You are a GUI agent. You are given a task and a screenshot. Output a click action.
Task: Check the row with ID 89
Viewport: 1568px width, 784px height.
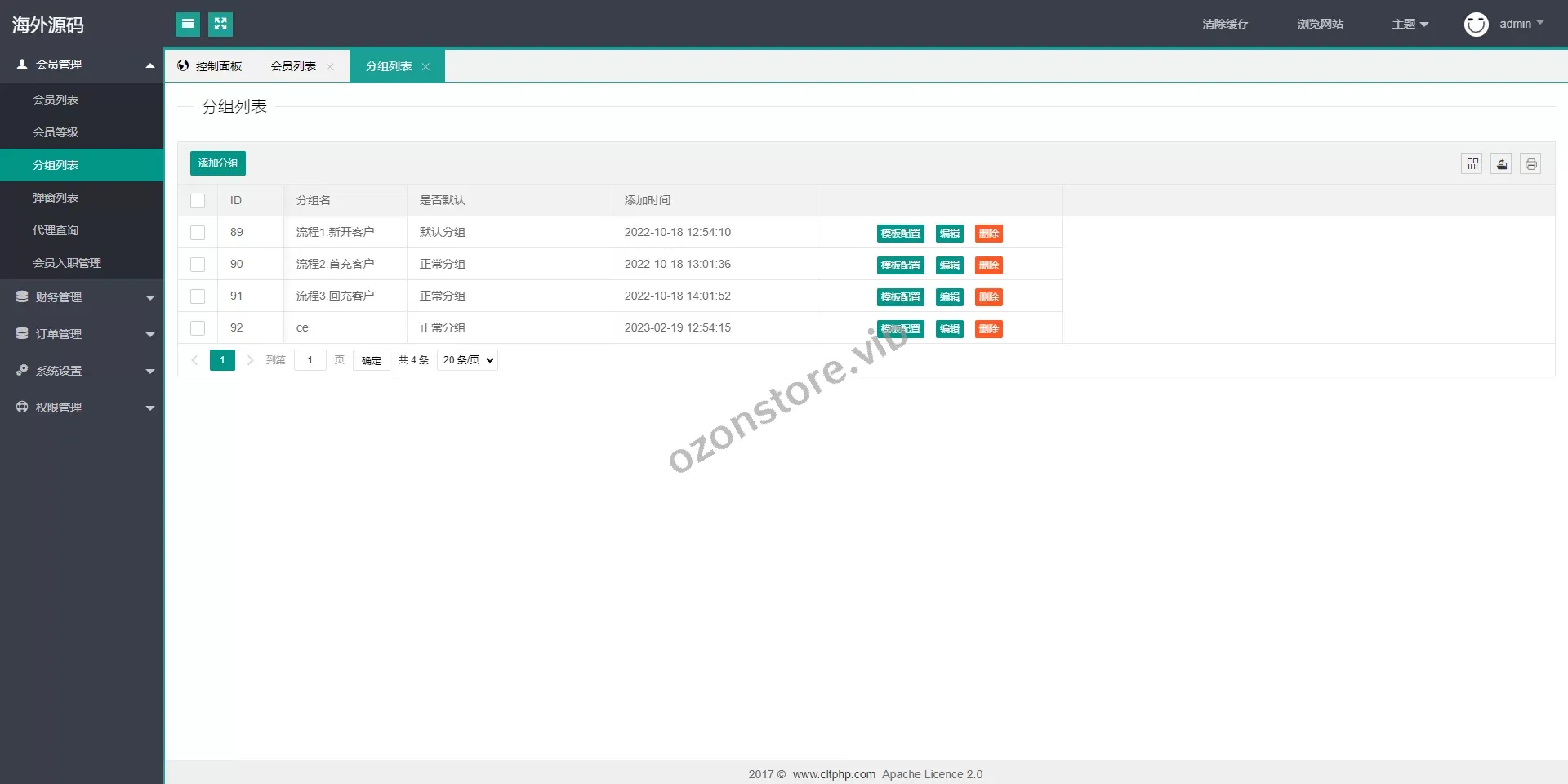pos(198,233)
